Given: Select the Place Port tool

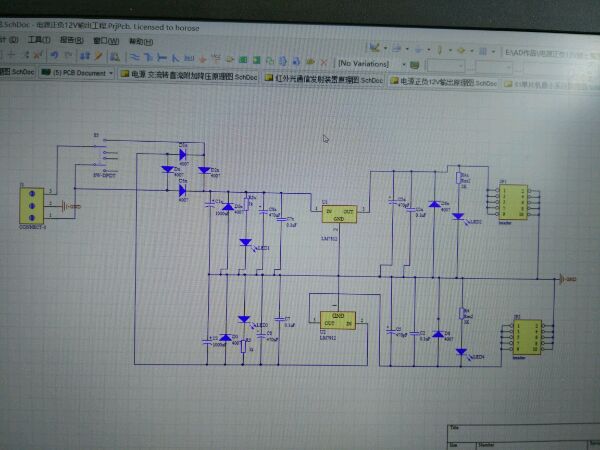Looking at the screenshot, I should [310, 61].
